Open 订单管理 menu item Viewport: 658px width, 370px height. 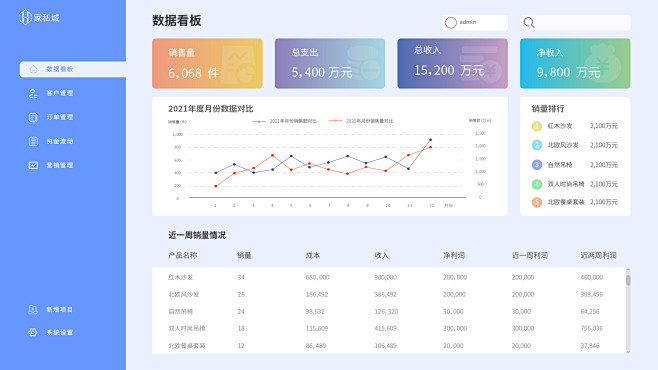[x=60, y=117]
